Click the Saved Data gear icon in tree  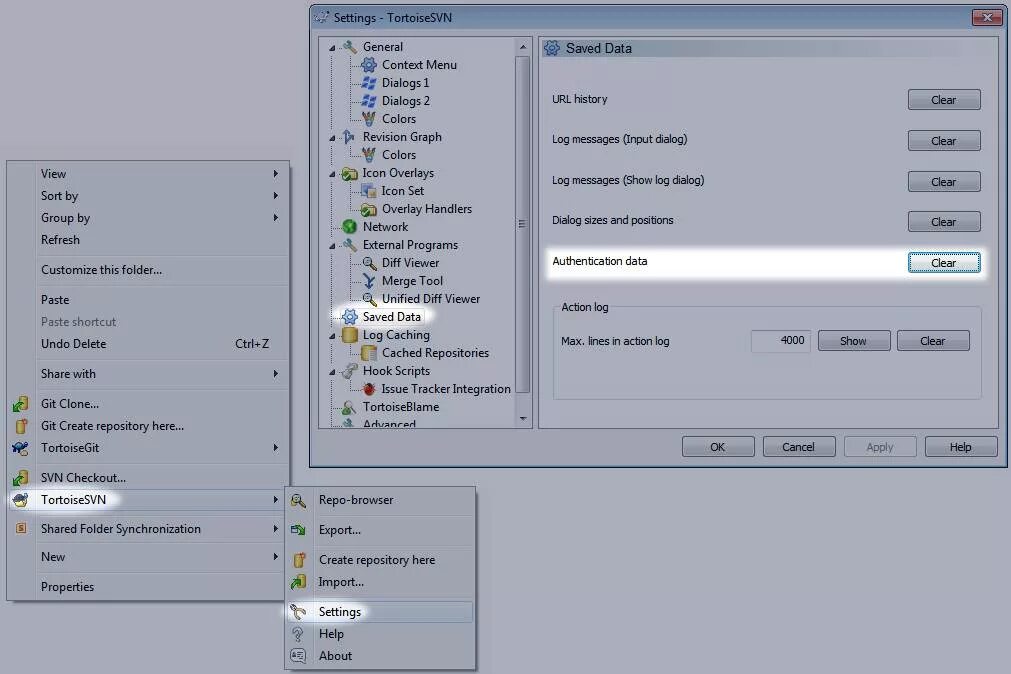coord(349,317)
